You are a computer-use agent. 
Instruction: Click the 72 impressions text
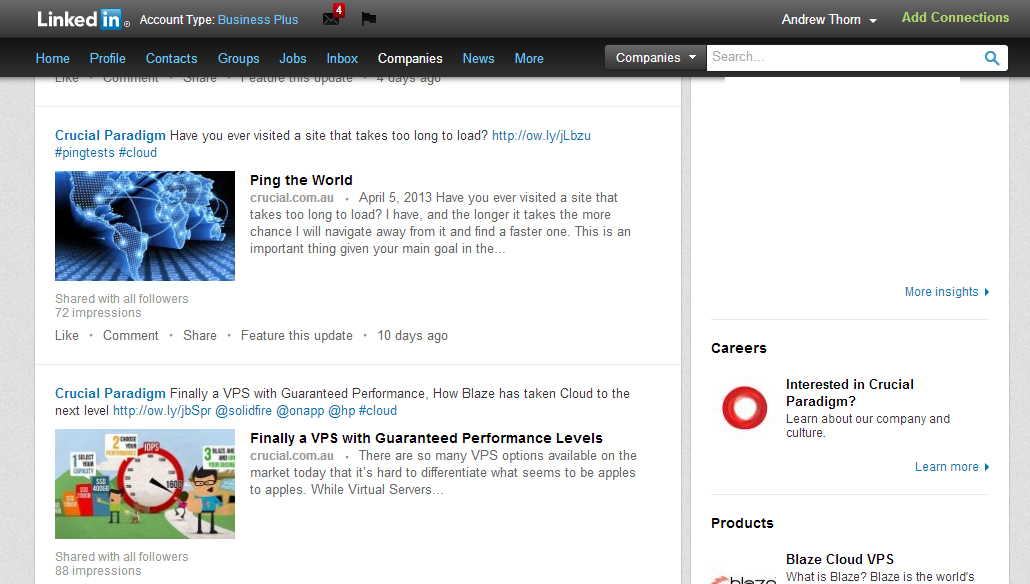coord(98,313)
